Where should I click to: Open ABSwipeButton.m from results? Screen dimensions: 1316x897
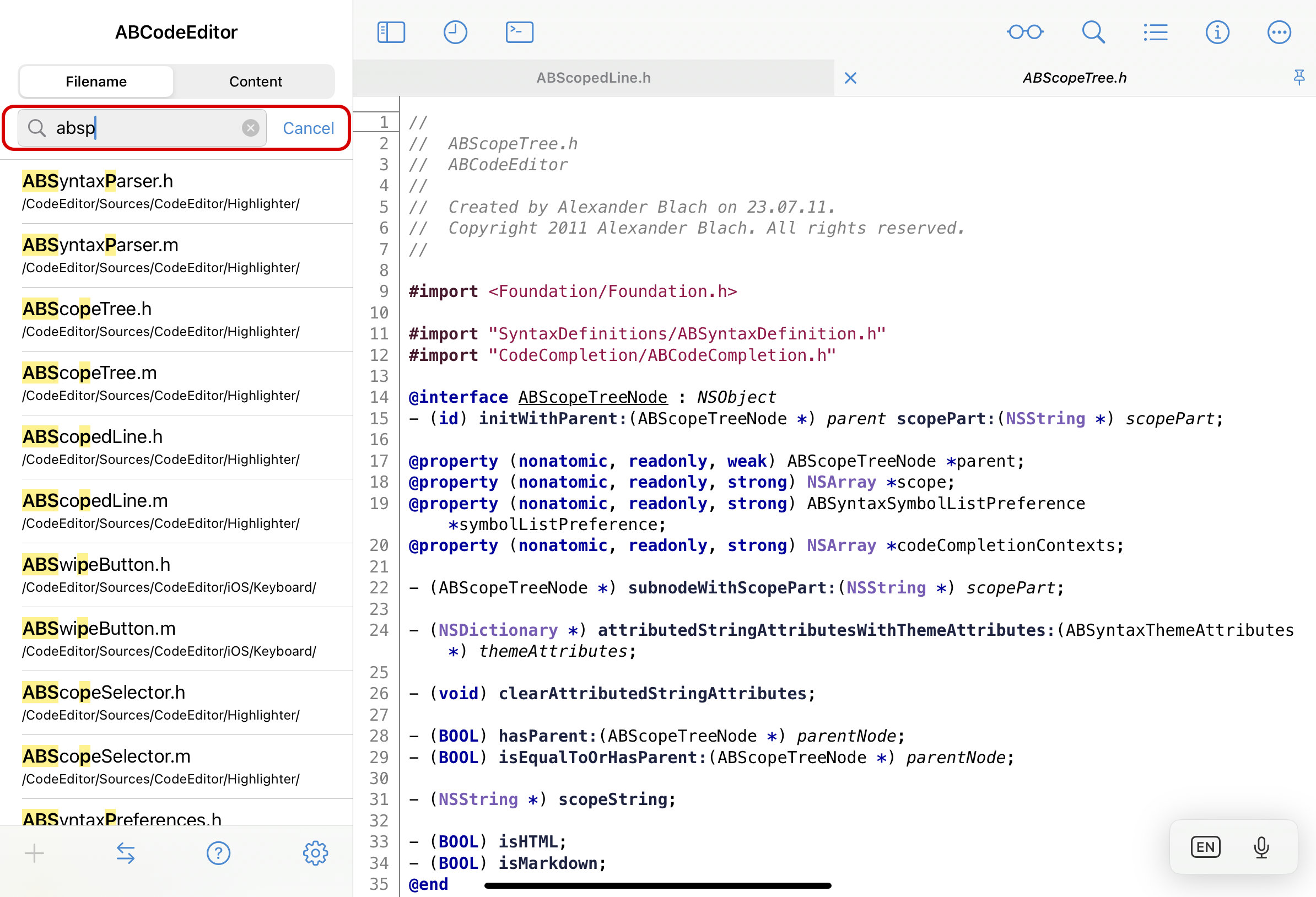tap(176, 639)
